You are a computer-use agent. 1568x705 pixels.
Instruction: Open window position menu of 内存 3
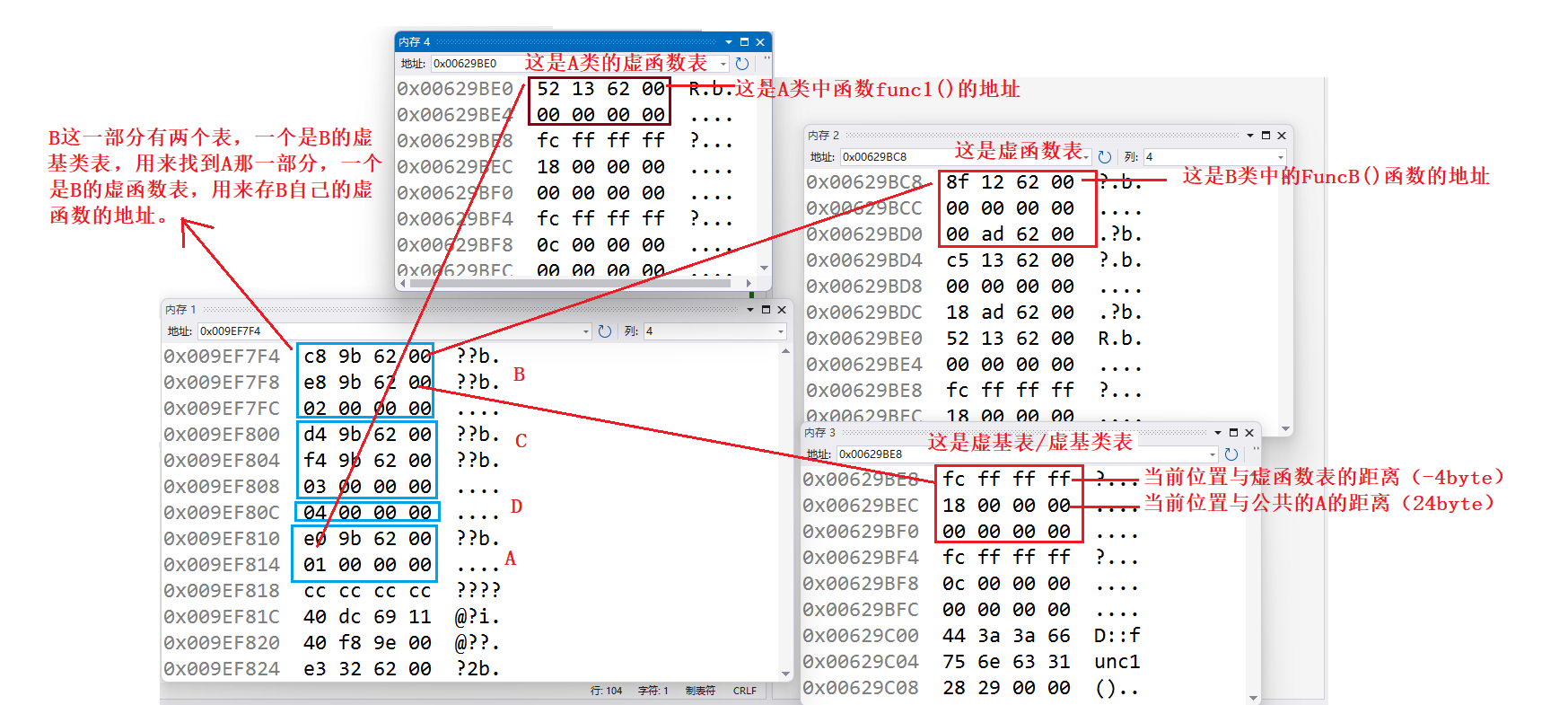(1218, 433)
